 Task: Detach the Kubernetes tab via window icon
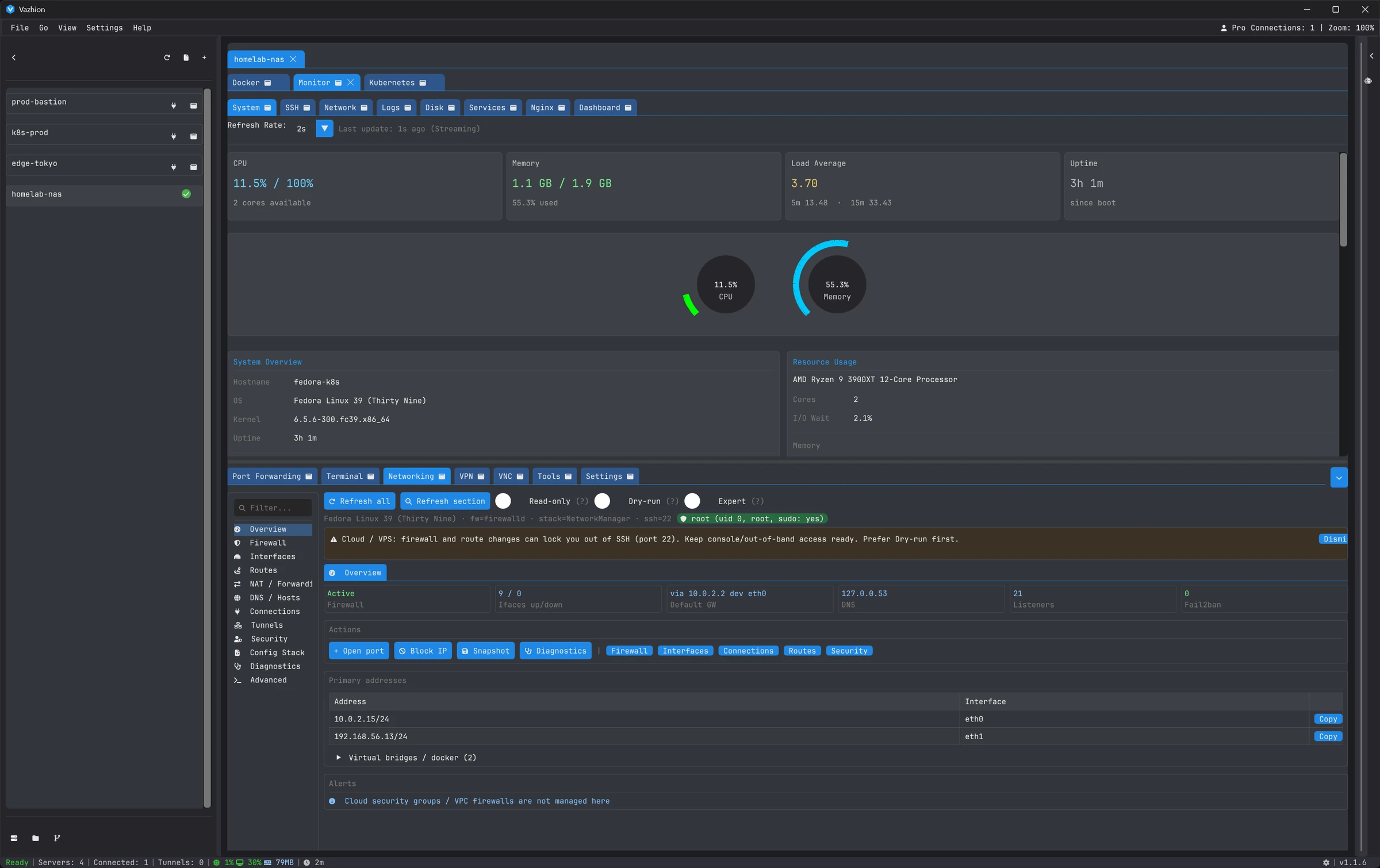coord(423,83)
